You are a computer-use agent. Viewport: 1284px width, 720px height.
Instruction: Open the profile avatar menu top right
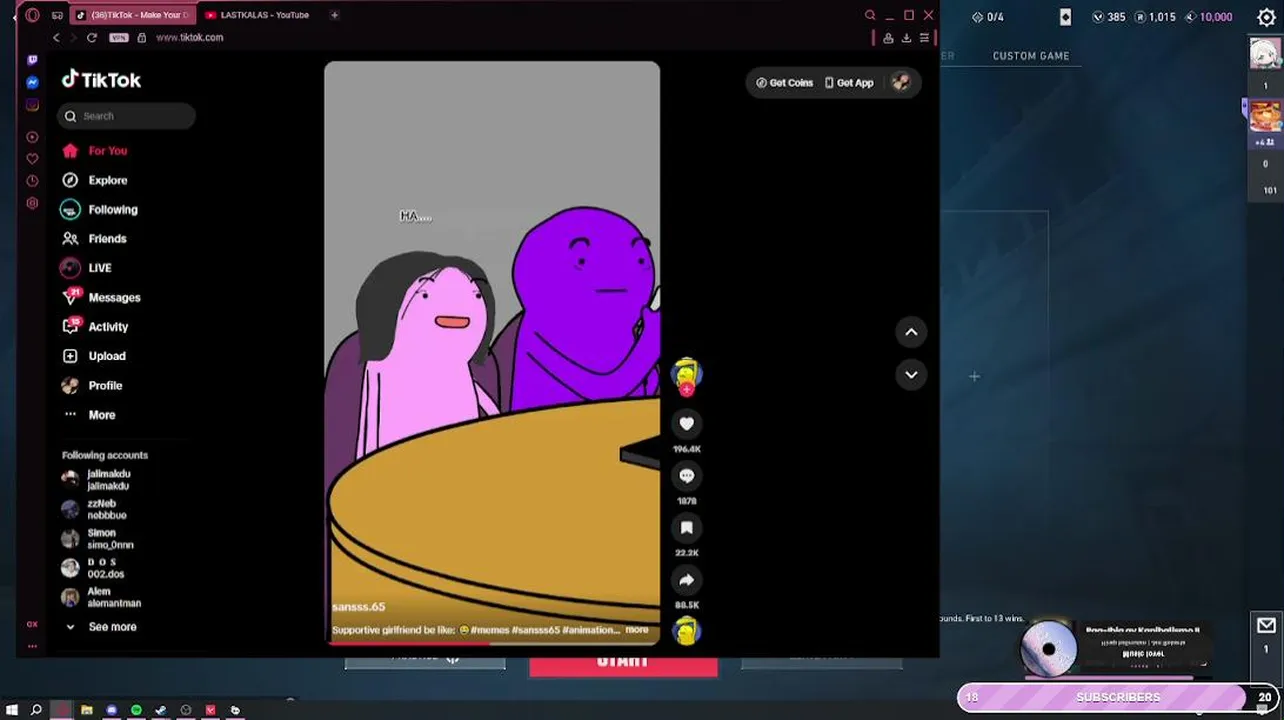[900, 83]
